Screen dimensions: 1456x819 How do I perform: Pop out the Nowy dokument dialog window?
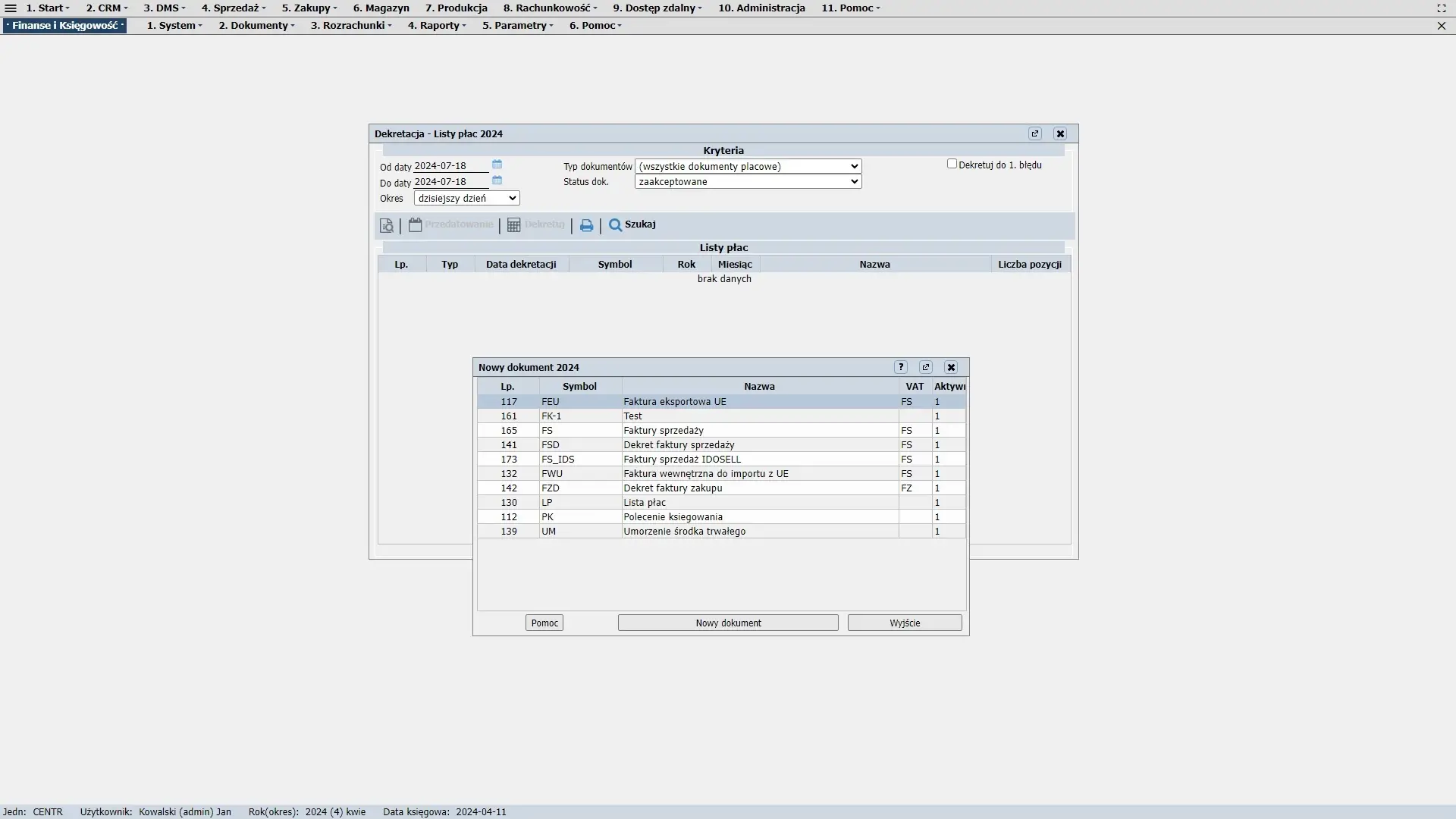926,367
